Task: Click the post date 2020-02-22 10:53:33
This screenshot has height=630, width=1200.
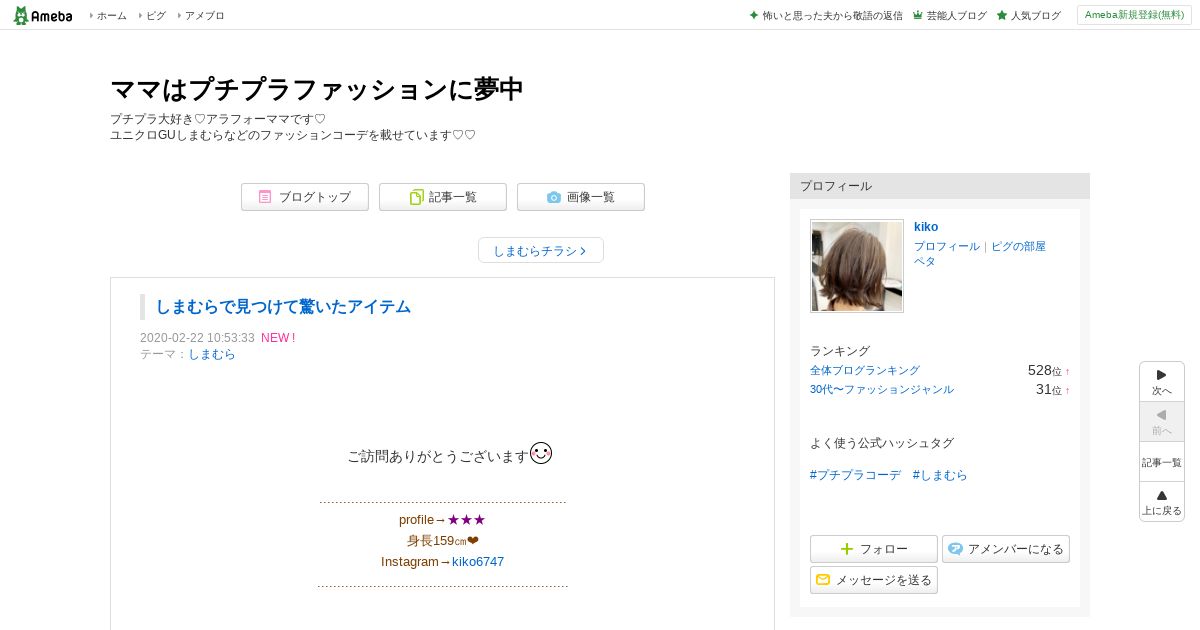Action: pyautogui.click(x=197, y=338)
